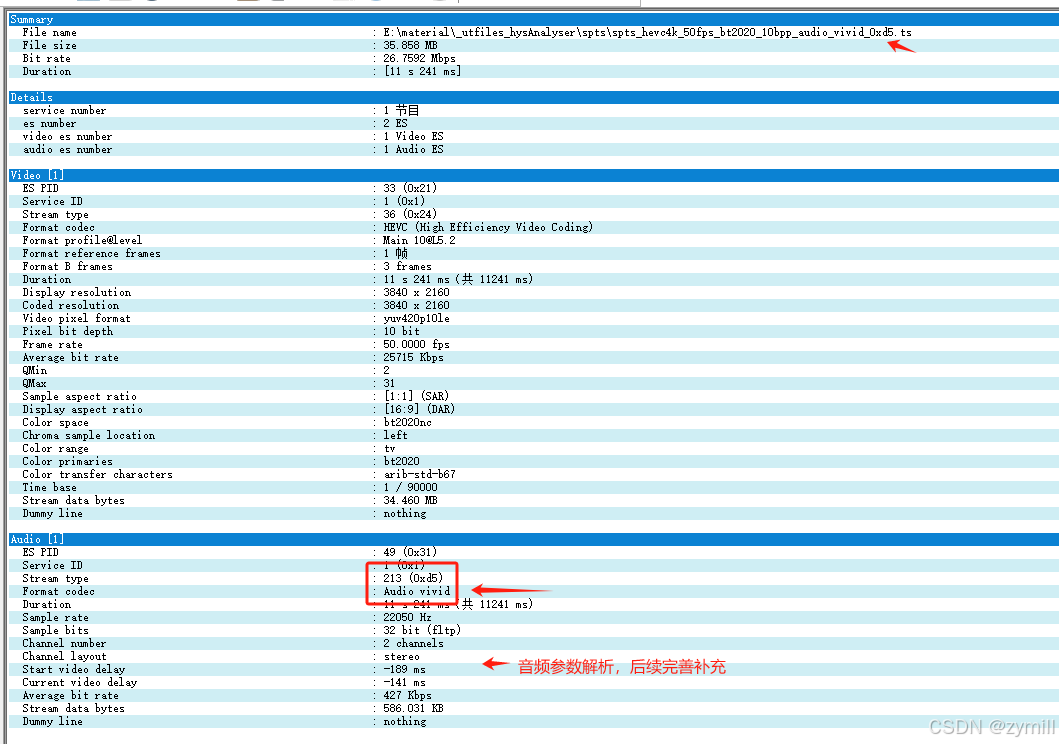Click the Color transfer characters label

pos(97,475)
